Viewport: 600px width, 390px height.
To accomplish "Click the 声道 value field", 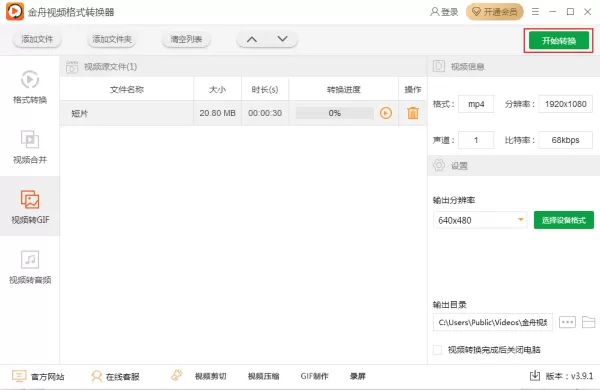I will (476, 140).
